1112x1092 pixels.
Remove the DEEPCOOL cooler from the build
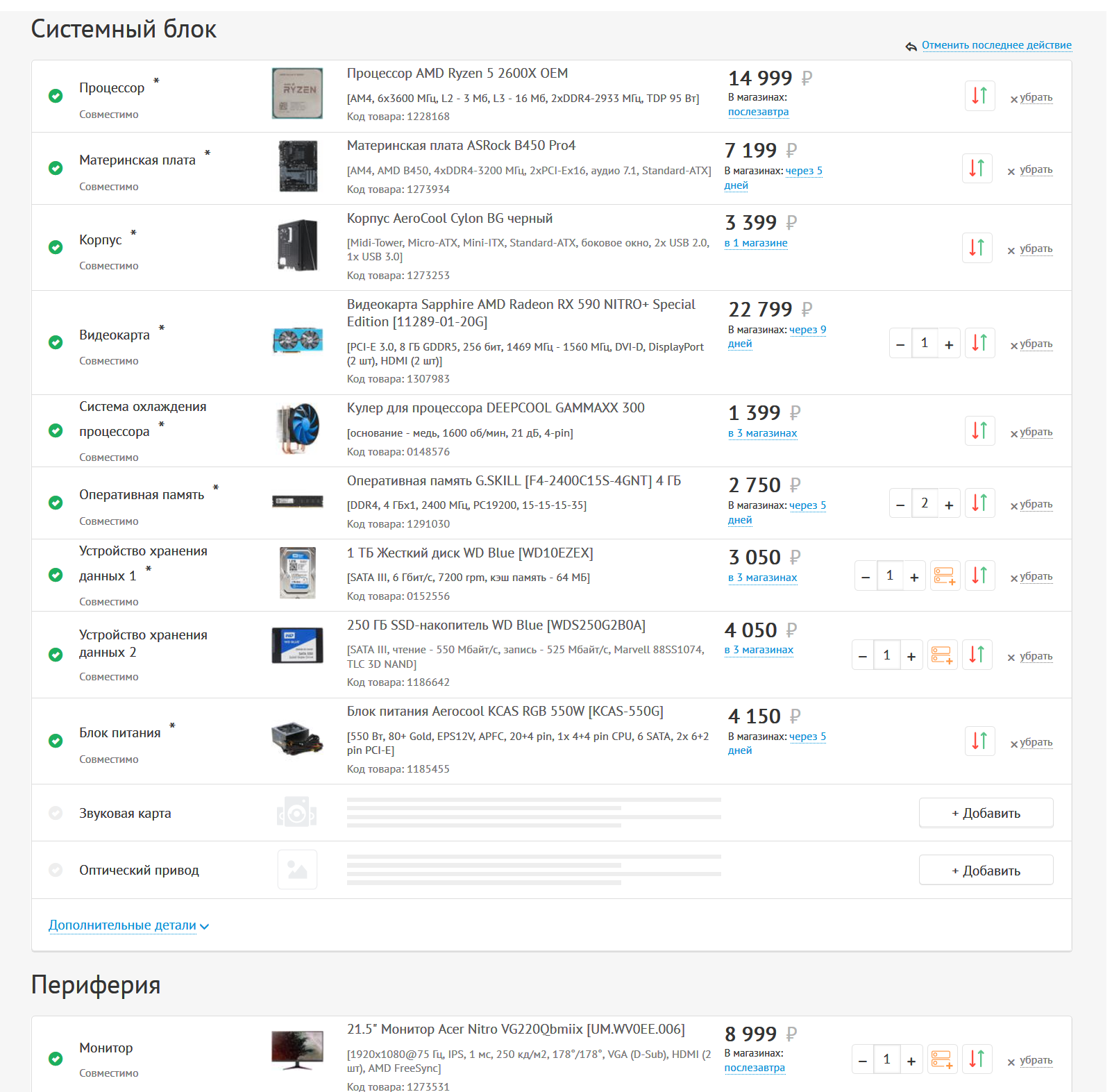tap(1031, 432)
